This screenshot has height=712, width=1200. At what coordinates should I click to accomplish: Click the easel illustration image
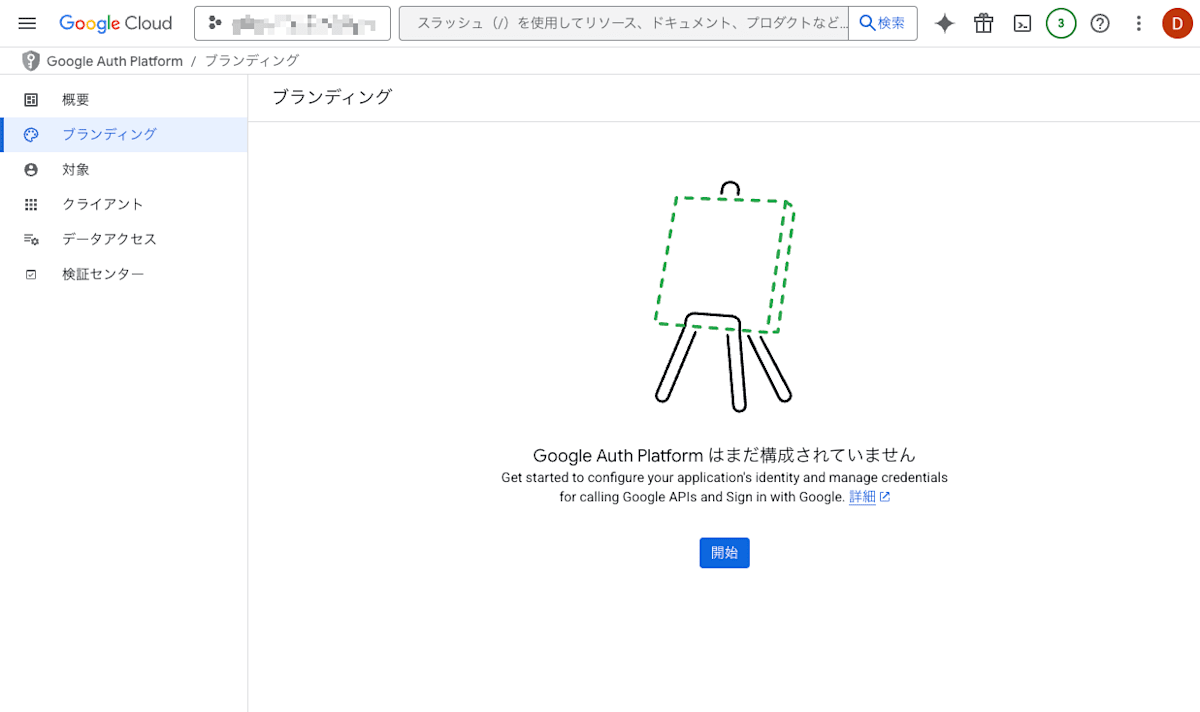(x=724, y=296)
